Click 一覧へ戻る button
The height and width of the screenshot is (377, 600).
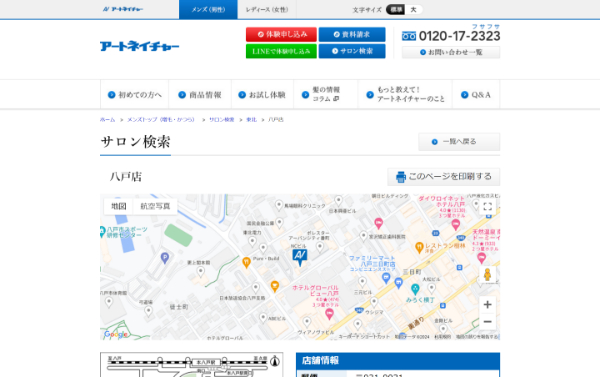459,142
